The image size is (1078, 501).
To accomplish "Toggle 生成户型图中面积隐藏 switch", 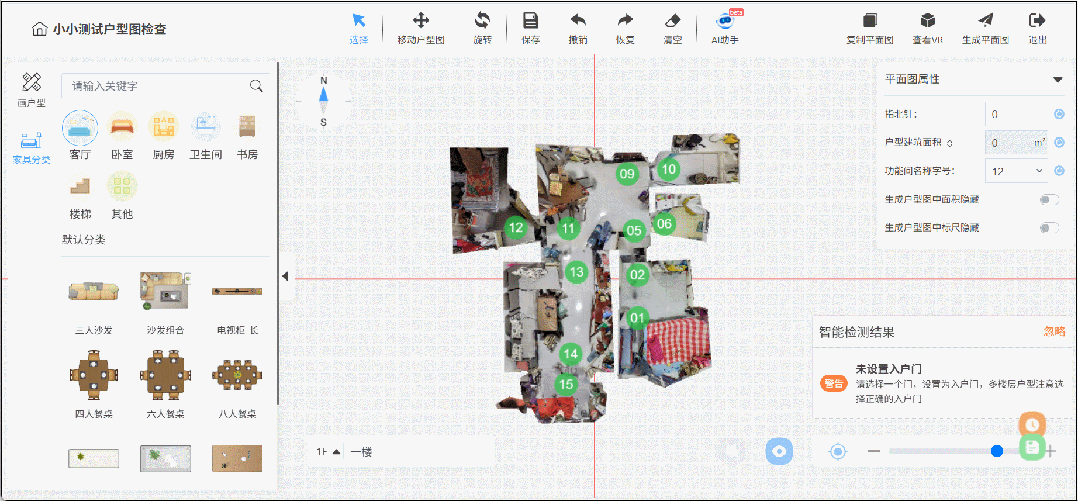I will click(x=1049, y=200).
